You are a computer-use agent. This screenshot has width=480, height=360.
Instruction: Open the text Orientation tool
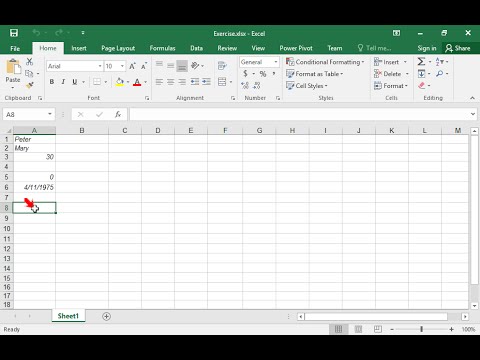[195, 65]
